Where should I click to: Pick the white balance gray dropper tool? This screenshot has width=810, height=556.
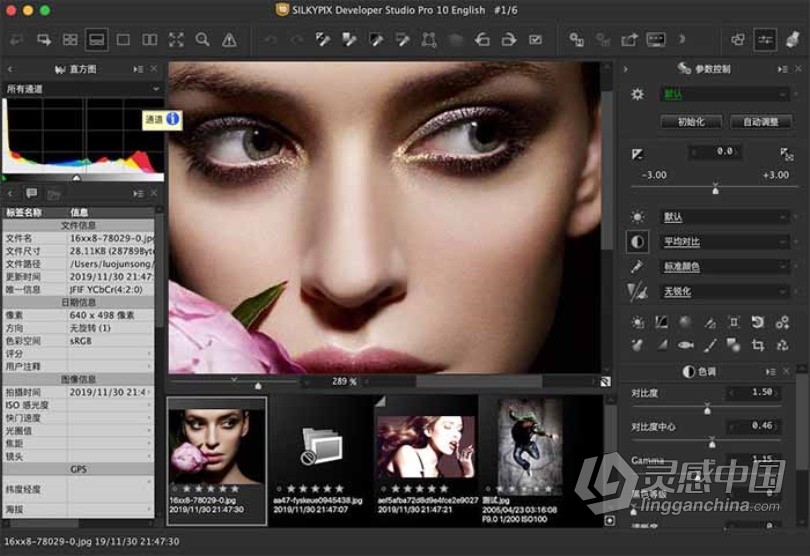[x=323, y=40]
